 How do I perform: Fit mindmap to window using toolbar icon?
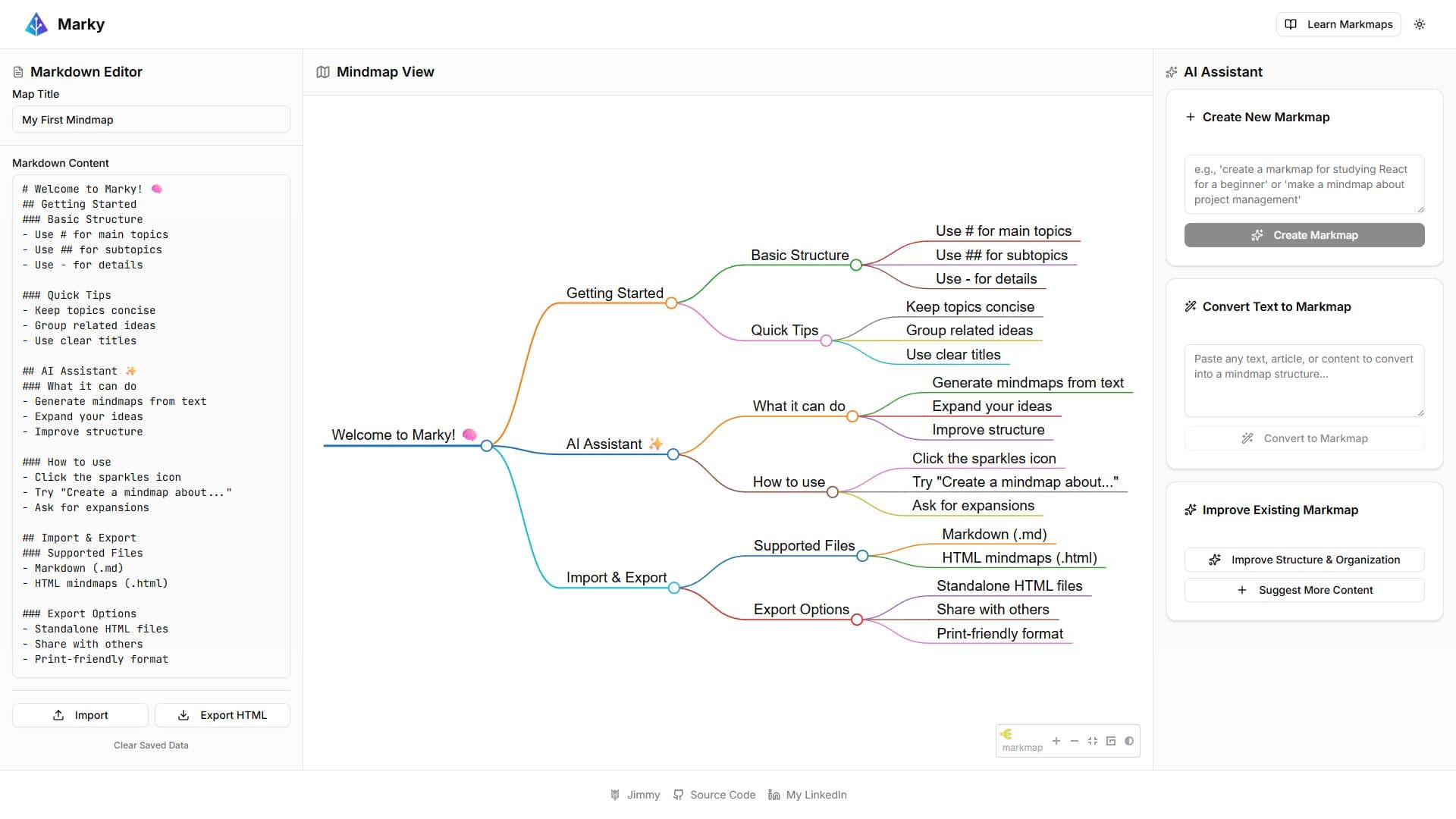[x=1093, y=741]
